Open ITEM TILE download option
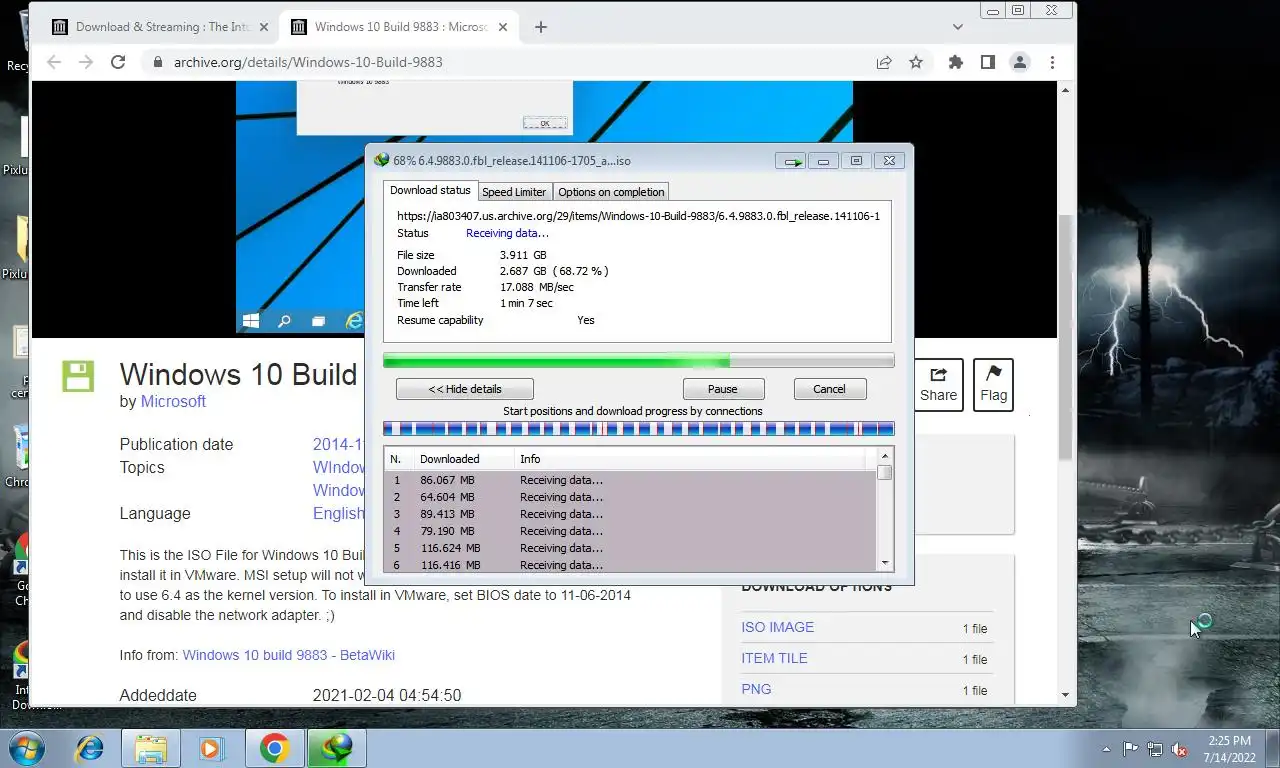Viewport: 1280px width, 768px height. coord(774,658)
